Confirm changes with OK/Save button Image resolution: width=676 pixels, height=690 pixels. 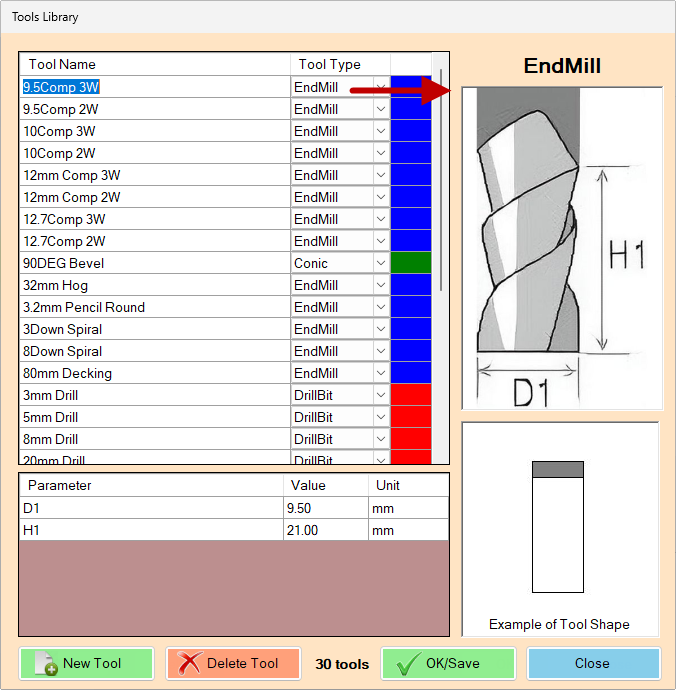(448, 663)
